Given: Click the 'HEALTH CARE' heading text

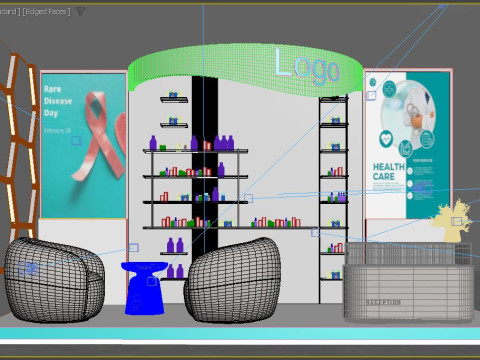Looking at the screenshot, I should pyautogui.click(x=389, y=172).
